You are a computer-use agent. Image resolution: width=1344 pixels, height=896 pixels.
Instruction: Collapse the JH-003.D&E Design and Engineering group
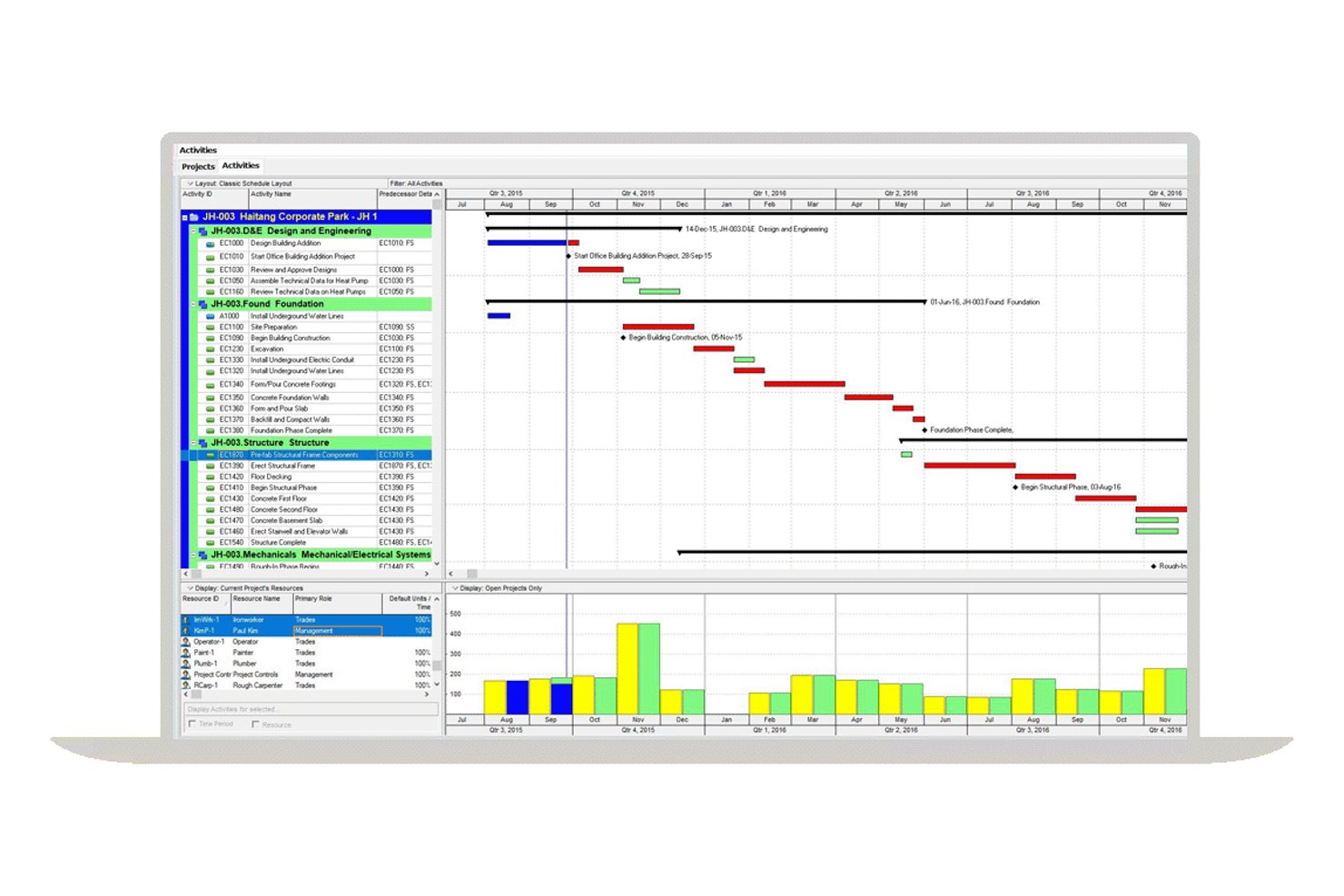(193, 231)
